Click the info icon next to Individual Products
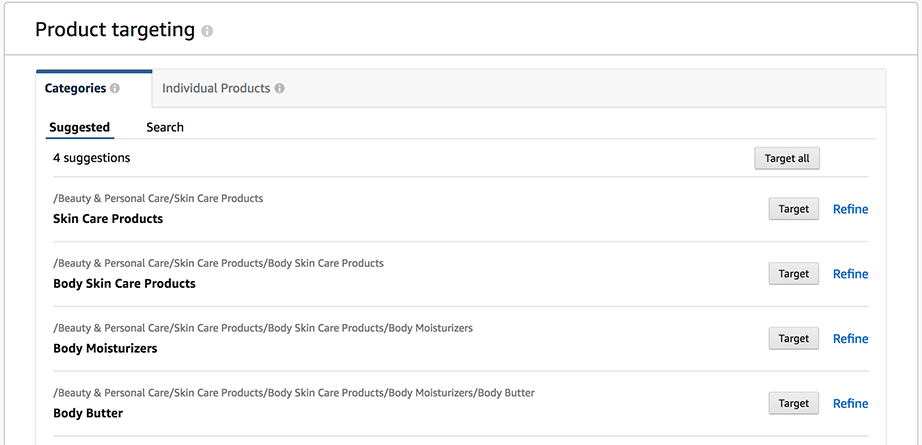This screenshot has height=445, width=922. pos(279,89)
